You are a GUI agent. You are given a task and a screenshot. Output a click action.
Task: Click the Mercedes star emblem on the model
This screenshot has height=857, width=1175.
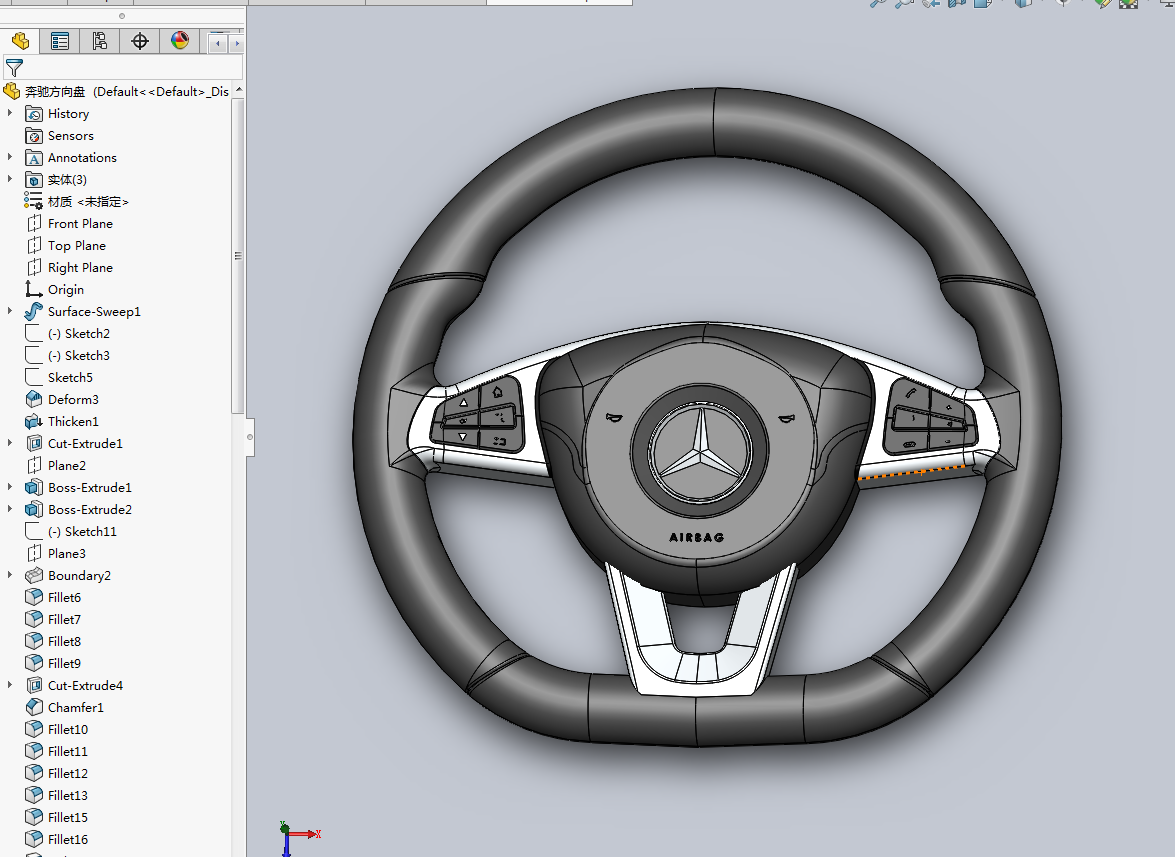[701, 452]
